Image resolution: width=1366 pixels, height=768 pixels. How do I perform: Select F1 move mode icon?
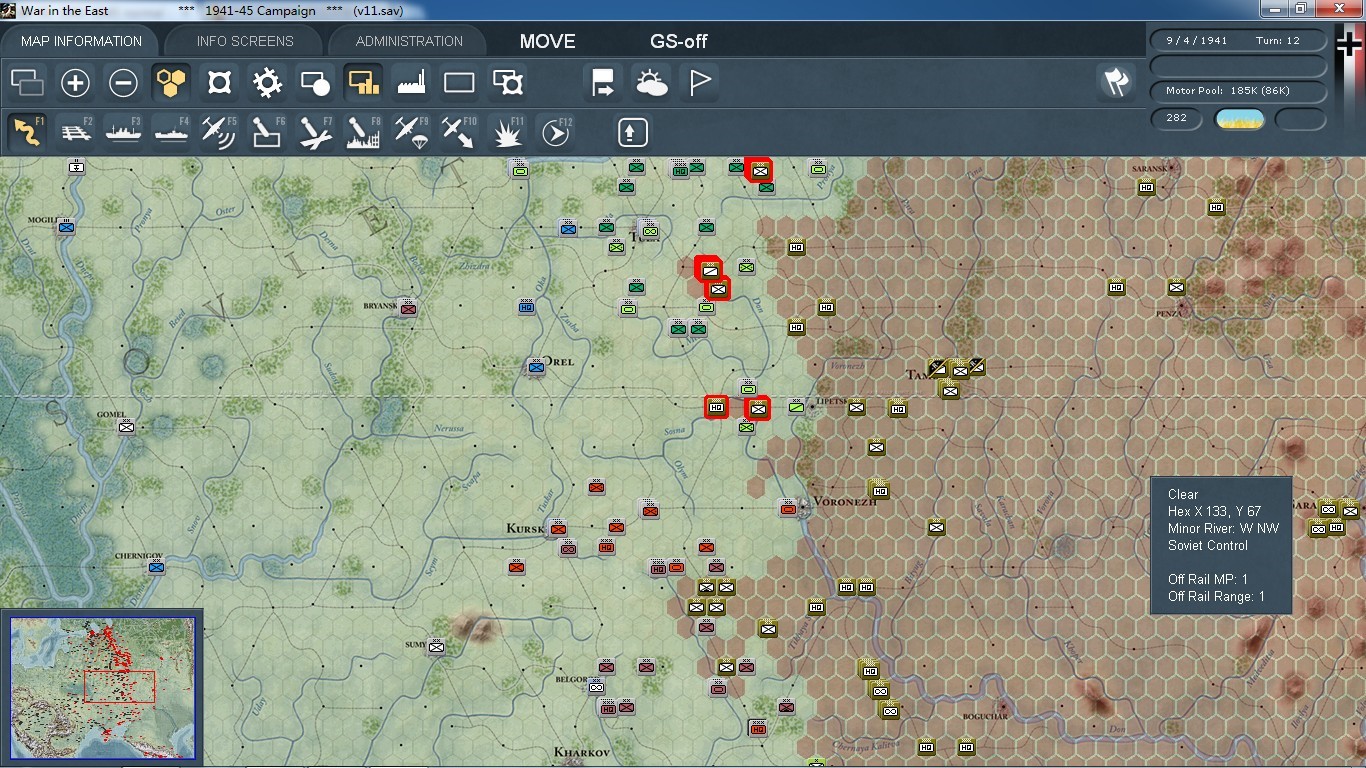[x=27, y=132]
